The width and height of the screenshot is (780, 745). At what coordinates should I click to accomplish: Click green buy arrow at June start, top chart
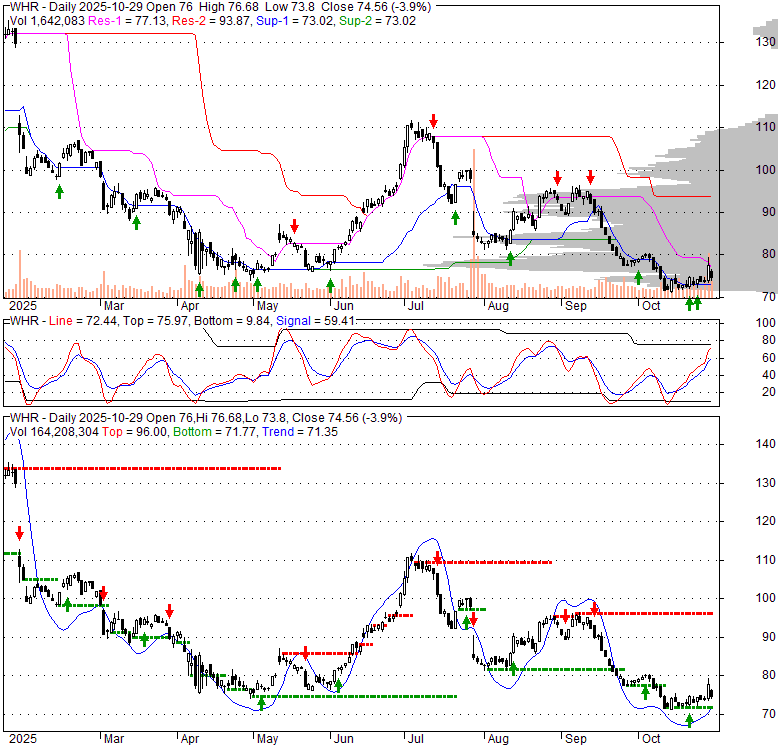click(330, 285)
